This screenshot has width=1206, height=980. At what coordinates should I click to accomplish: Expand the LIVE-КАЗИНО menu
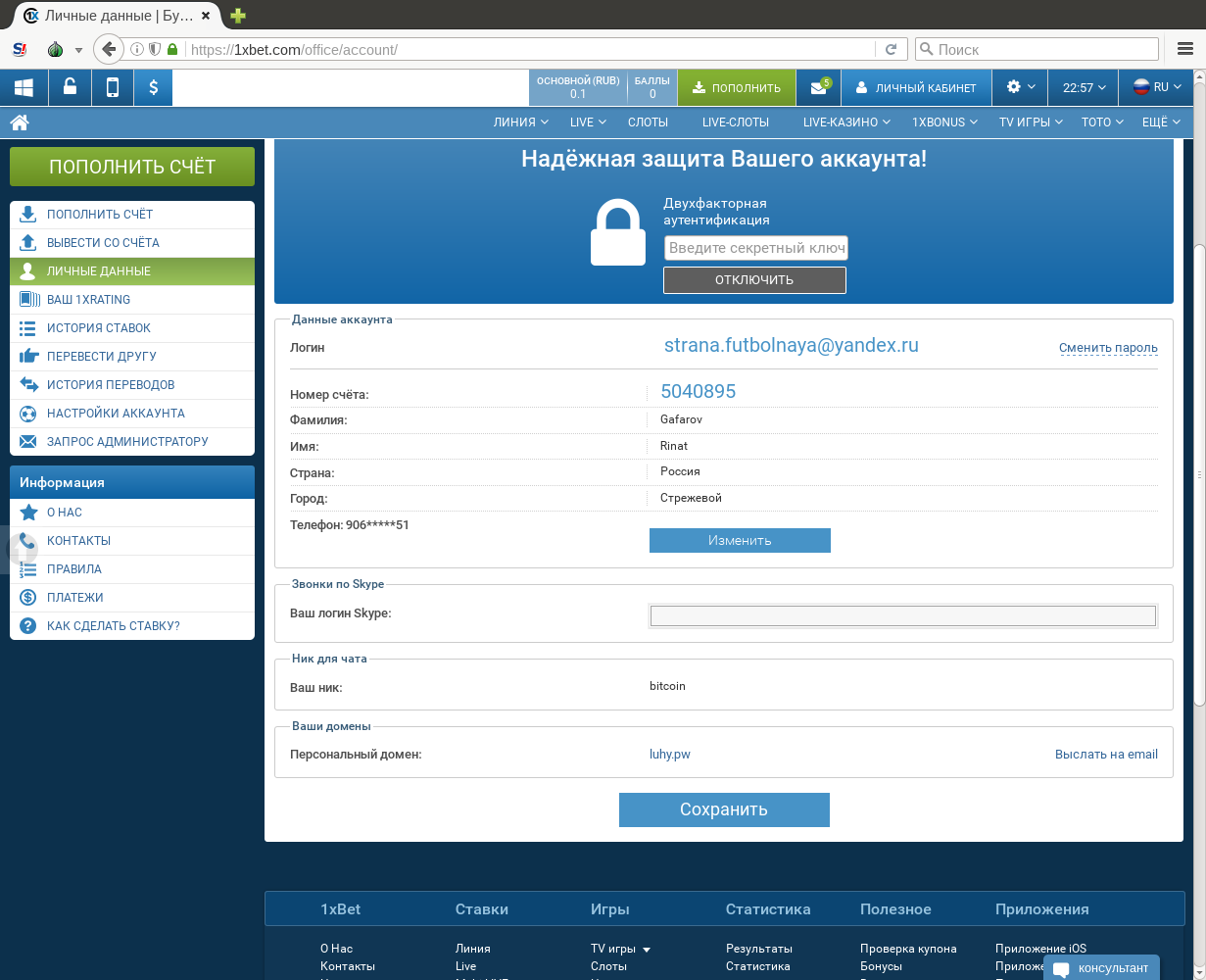click(846, 122)
